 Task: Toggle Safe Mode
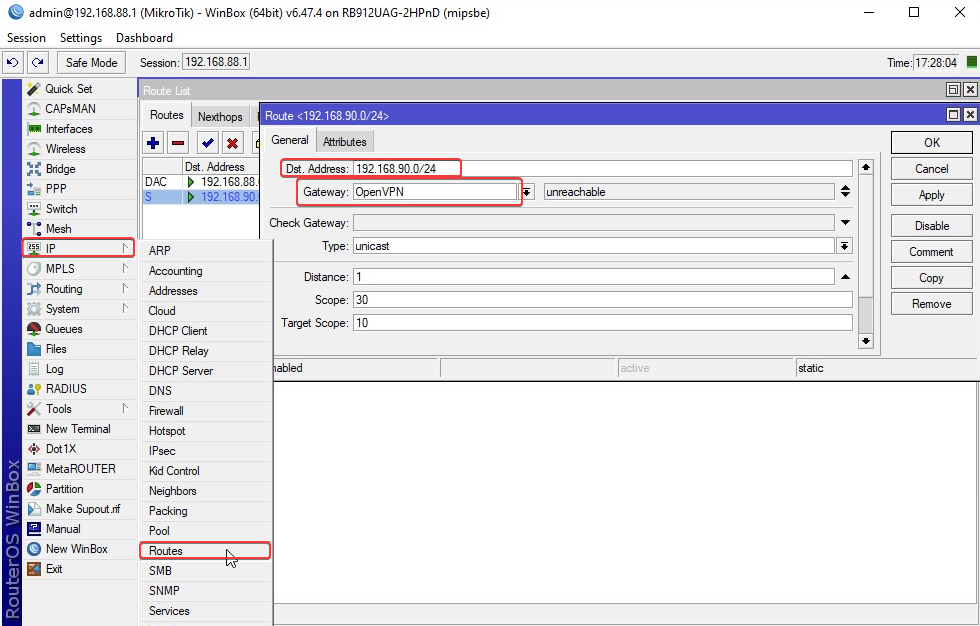click(x=91, y=62)
